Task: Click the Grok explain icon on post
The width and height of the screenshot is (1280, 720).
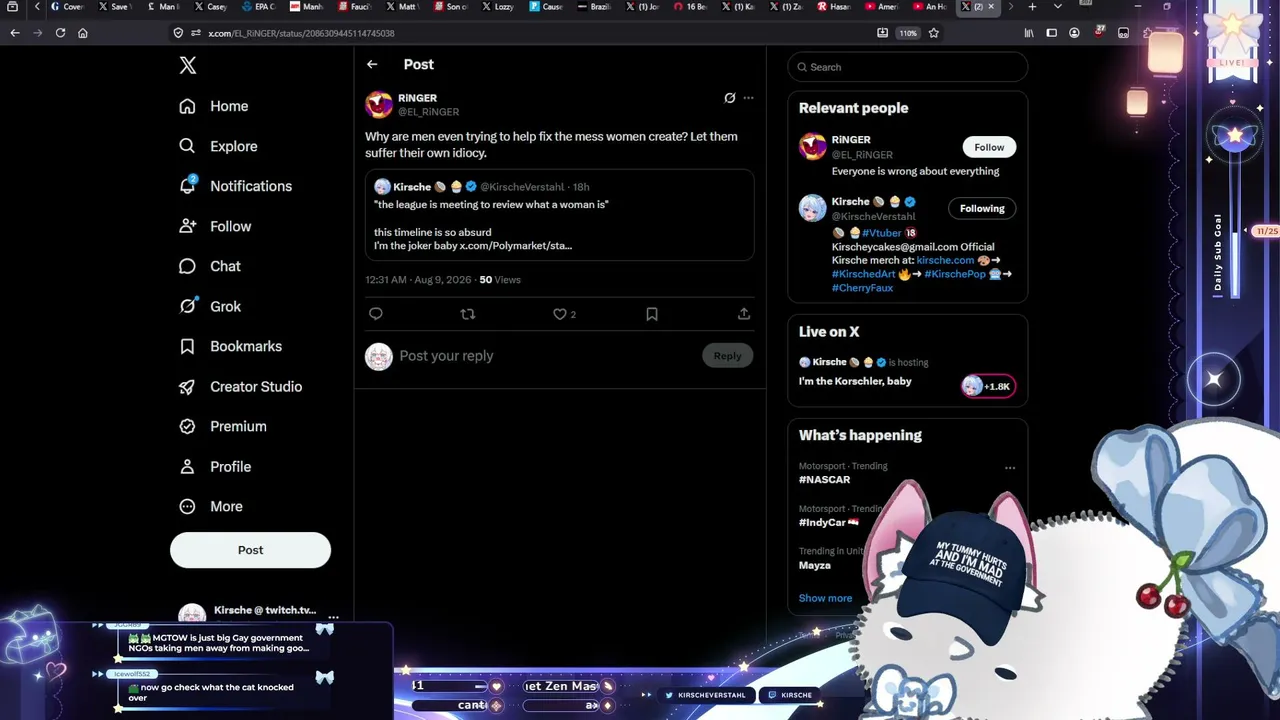Action: click(x=730, y=98)
